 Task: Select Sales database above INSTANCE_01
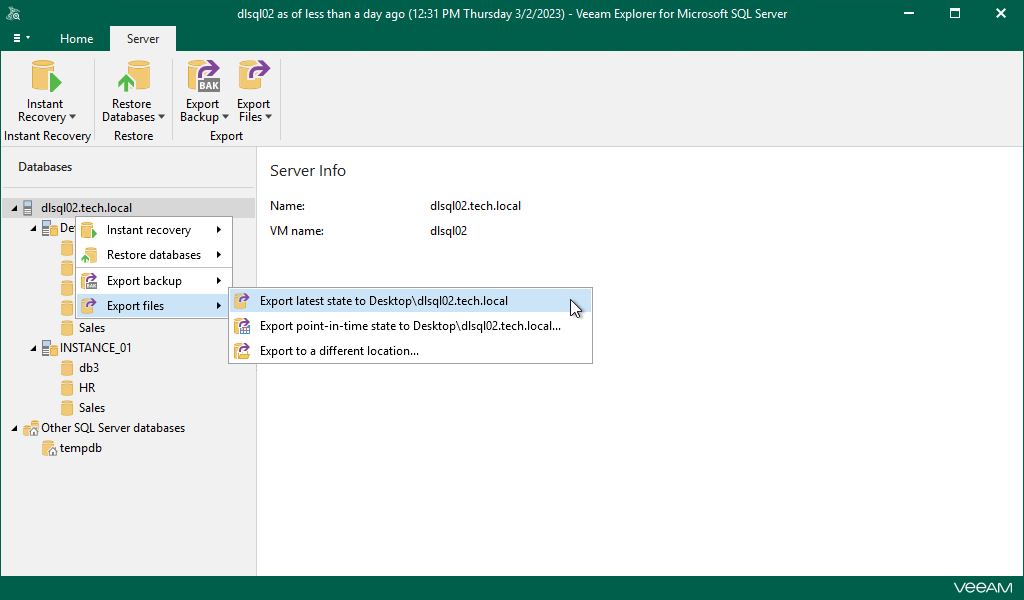click(x=91, y=328)
